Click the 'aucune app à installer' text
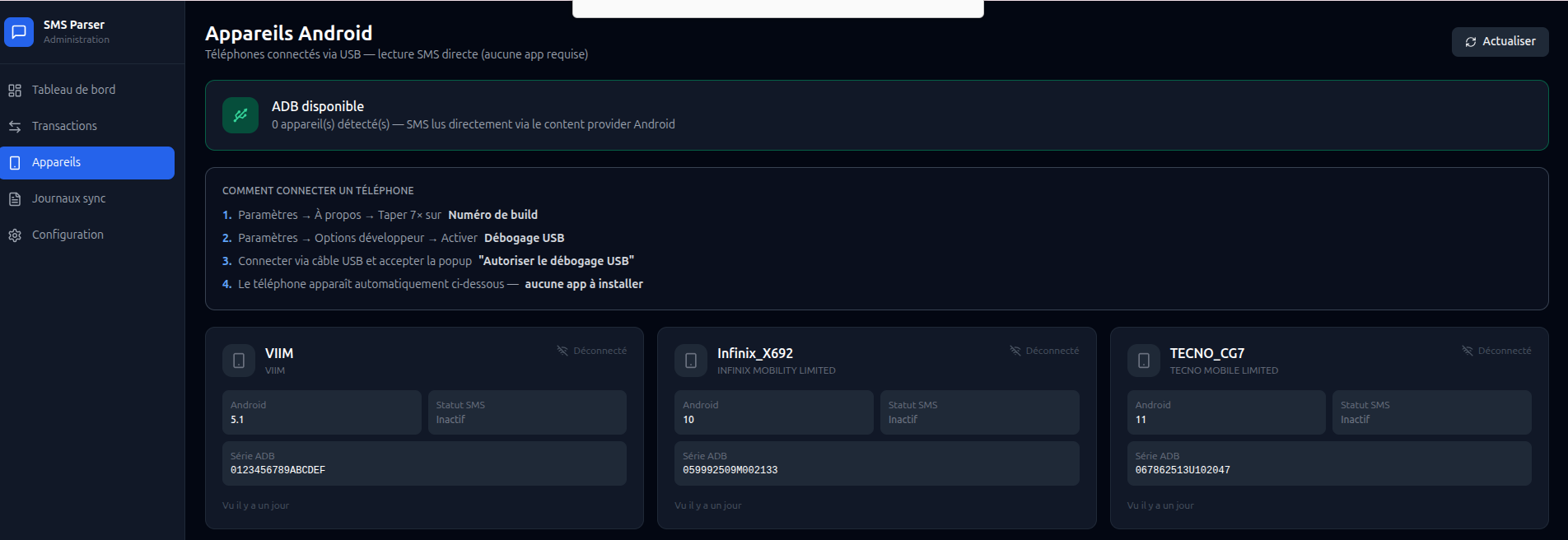The height and width of the screenshot is (540, 1568). click(584, 284)
